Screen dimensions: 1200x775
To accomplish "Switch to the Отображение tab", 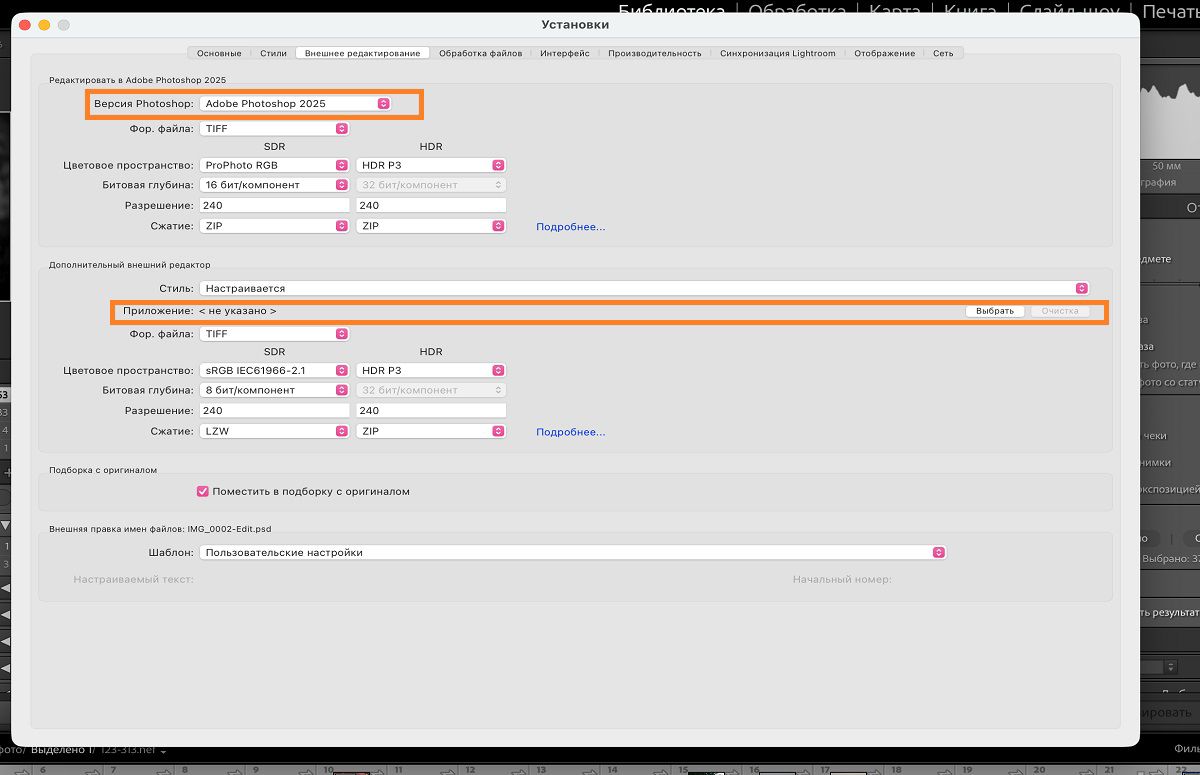I will pos(885,53).
